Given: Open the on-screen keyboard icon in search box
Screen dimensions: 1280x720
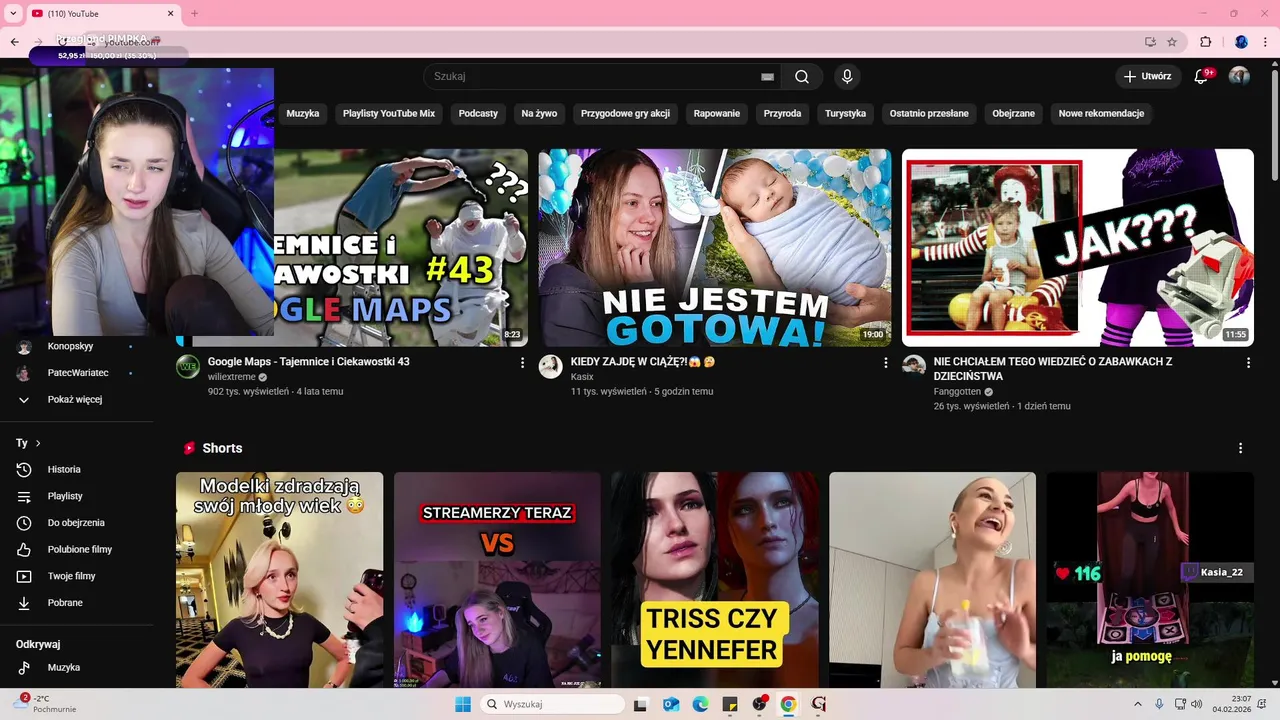Looking at the screenshot, I should tap(767, 76).
